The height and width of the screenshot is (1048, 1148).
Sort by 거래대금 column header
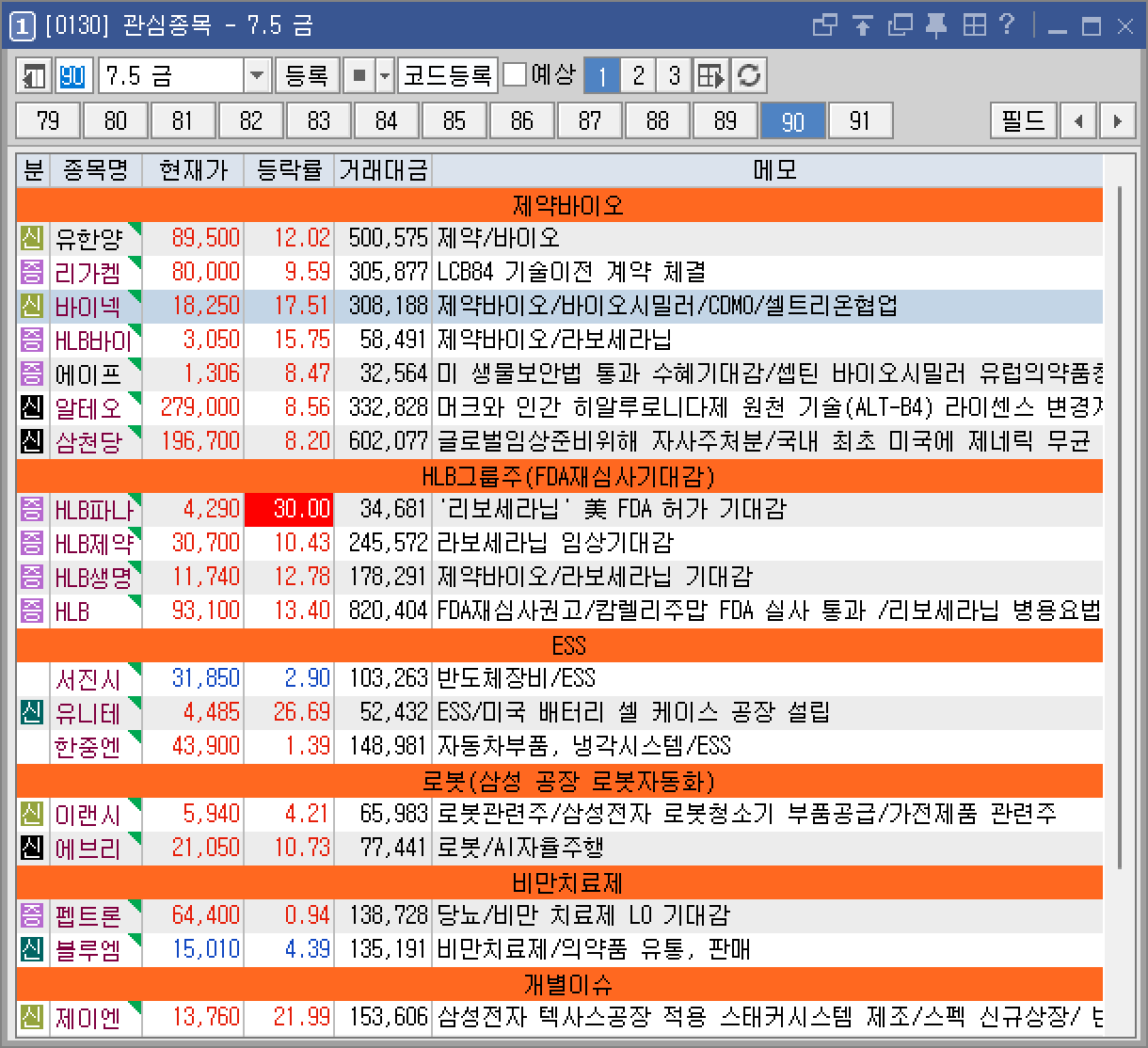click(383, 170)
